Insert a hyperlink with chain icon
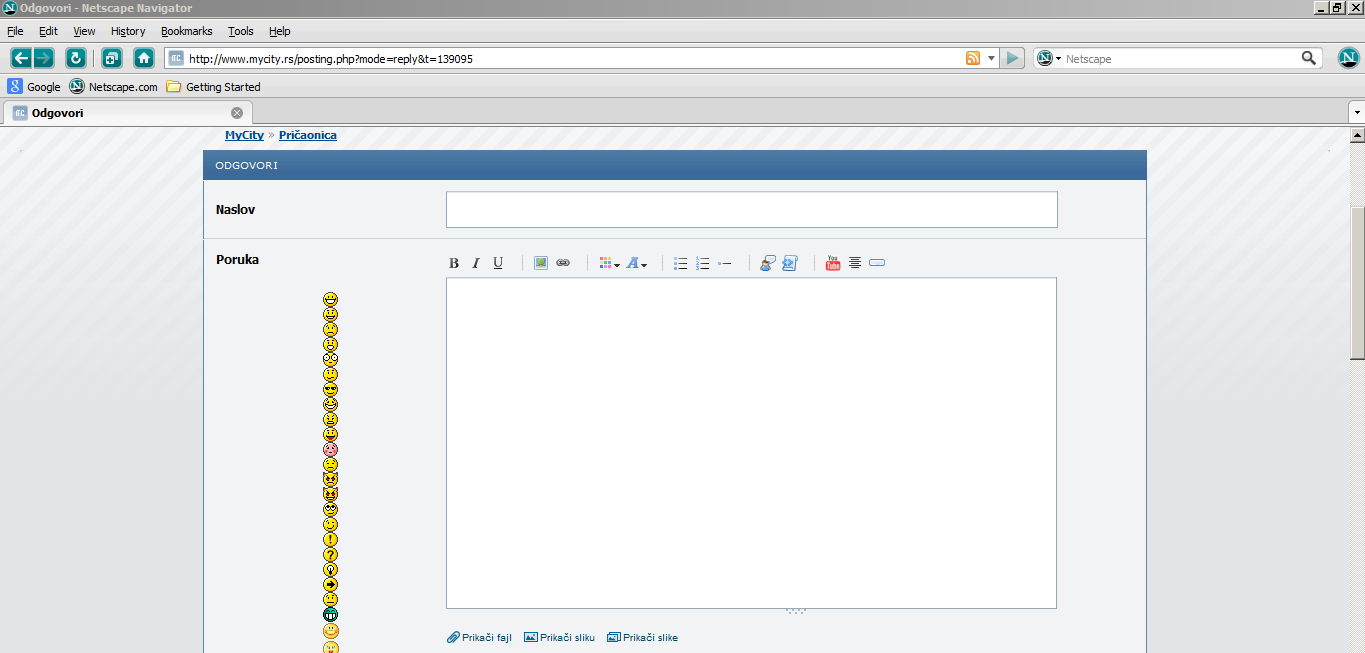 [563, 263]
